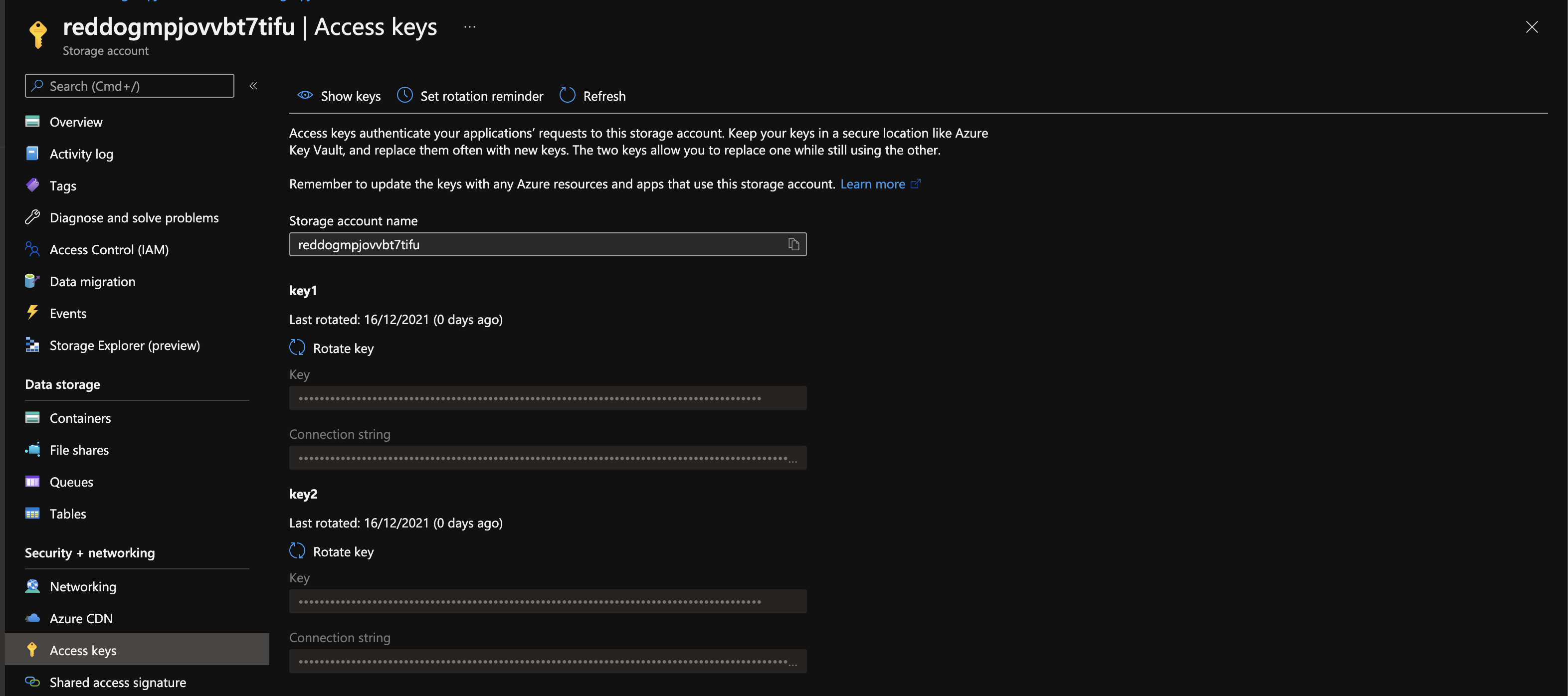This screenshot has width=1568, height=696.
Task: Click the Access keys key icon in sidebar
Action: [32, 650]
